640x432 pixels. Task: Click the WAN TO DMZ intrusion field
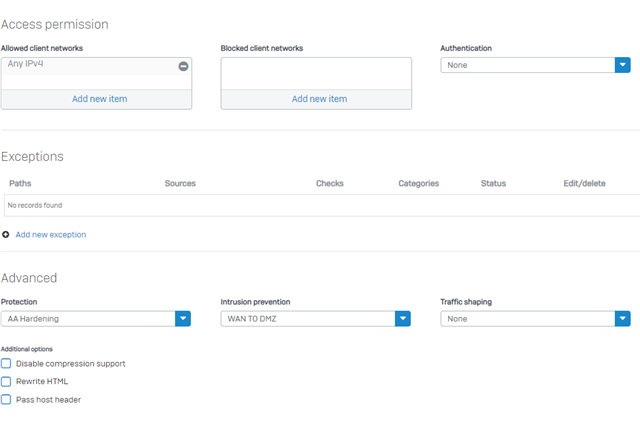(x=308, y=318)
